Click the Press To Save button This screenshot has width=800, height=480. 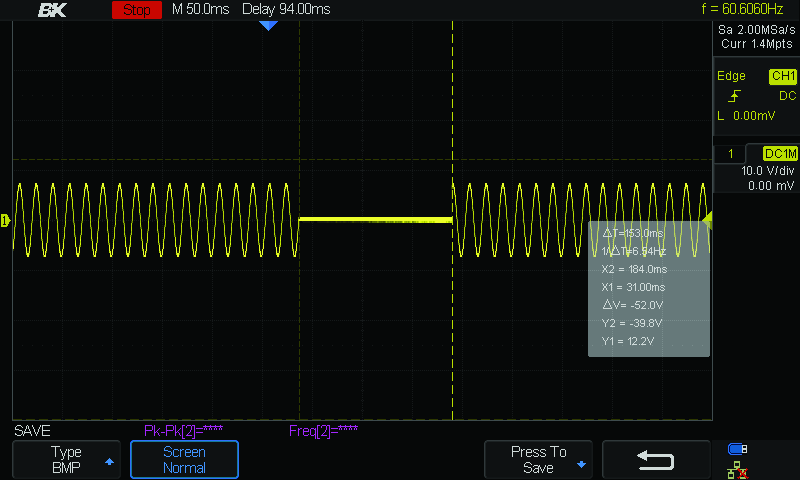(538, 460)
